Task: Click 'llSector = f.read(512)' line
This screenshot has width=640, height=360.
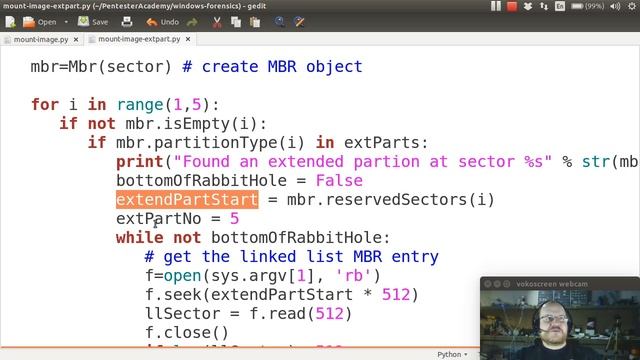Action: coord(249,313)
